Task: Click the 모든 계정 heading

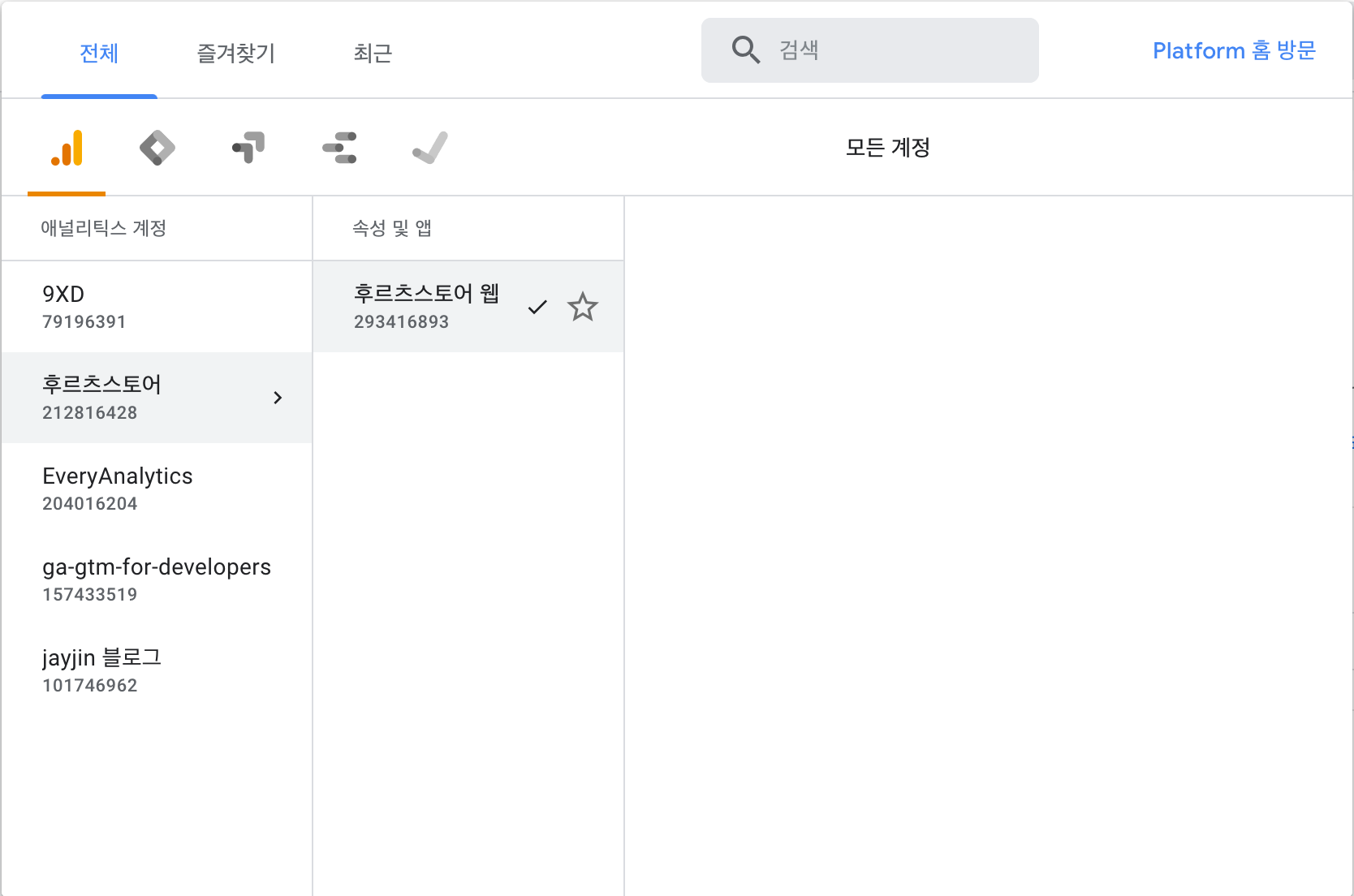Action: pos(888,148)
